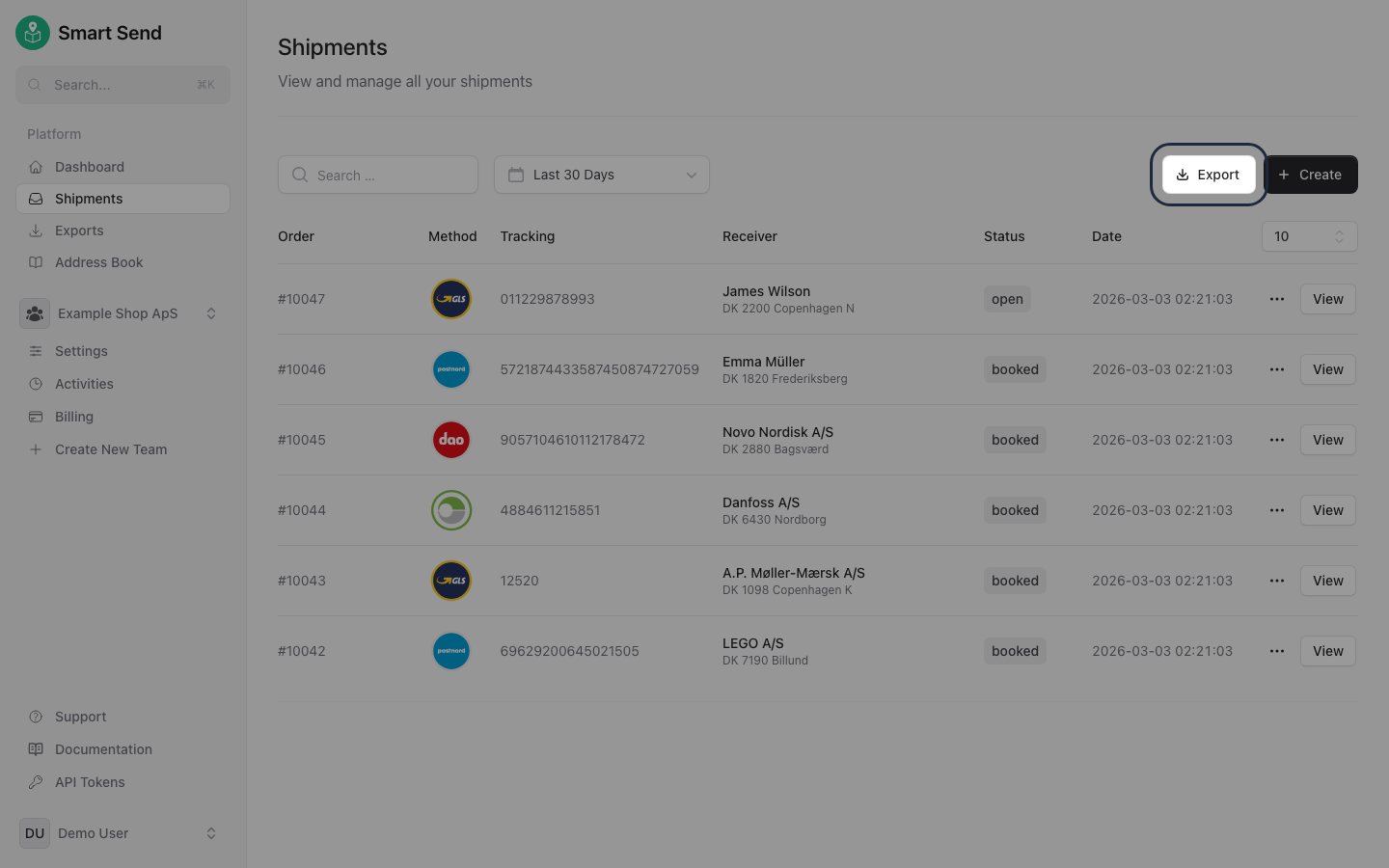Viewport: 1389px width, 868px height.
Task: Open the Last 30 Days date filter
Action: point(601,175)
